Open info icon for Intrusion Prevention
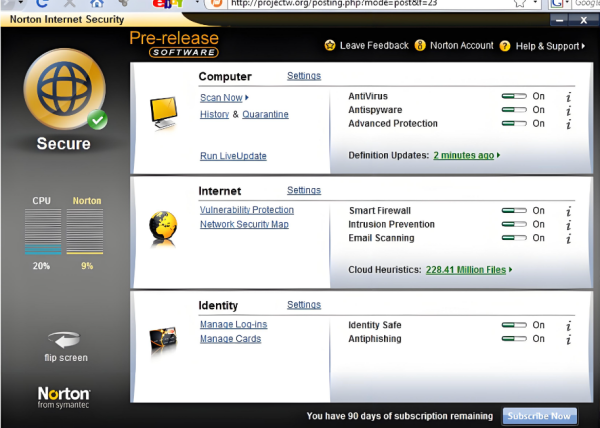This screenshot has width=600, height=428. coord(569,225)
